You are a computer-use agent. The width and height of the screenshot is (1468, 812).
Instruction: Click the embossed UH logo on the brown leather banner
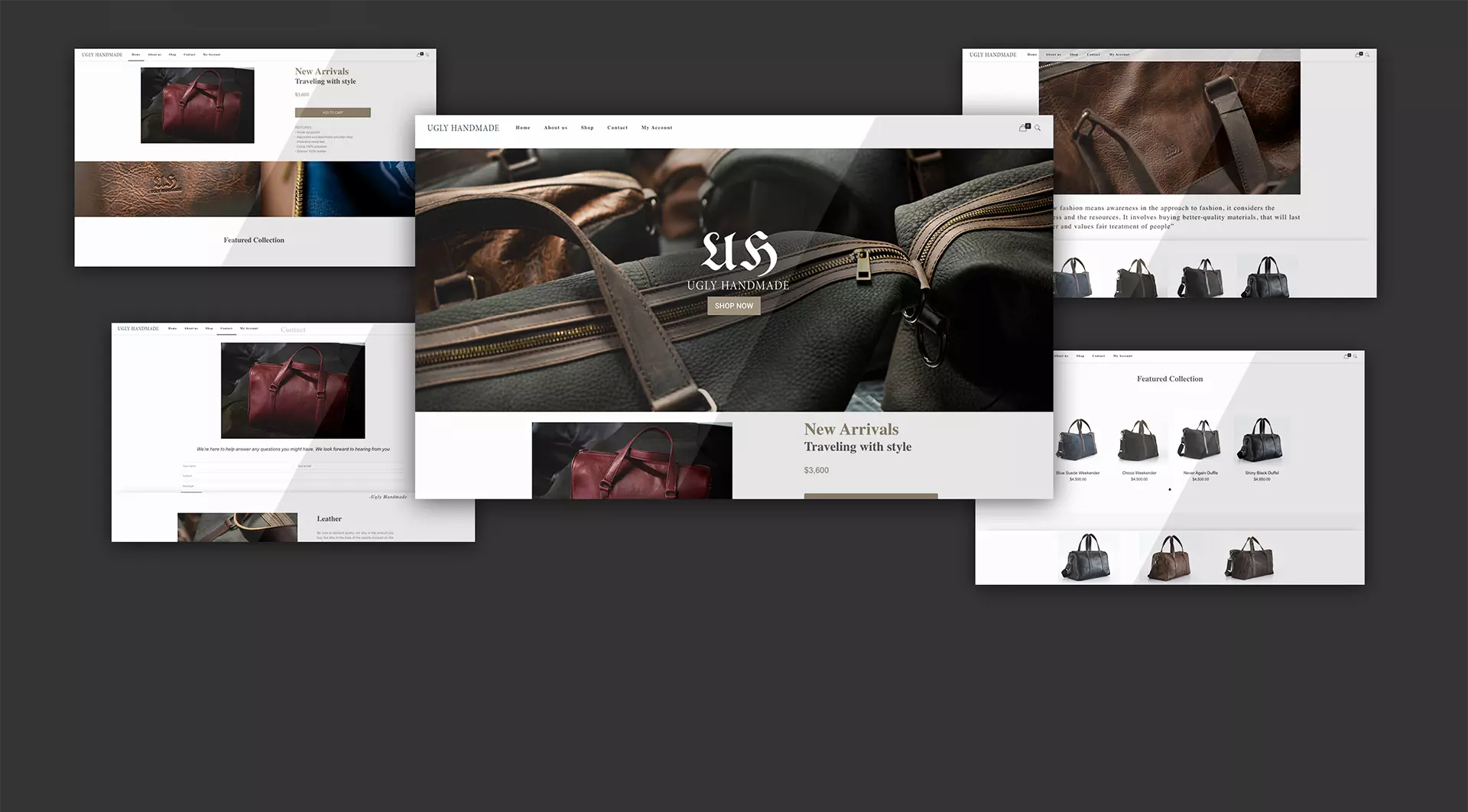tap(165, 184)
